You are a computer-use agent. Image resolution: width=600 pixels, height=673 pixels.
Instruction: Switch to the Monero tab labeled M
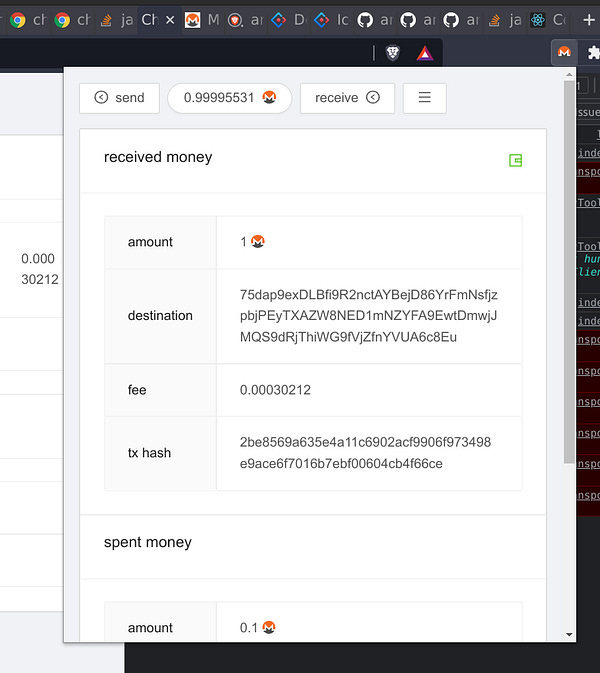click(x=203, y=20)
